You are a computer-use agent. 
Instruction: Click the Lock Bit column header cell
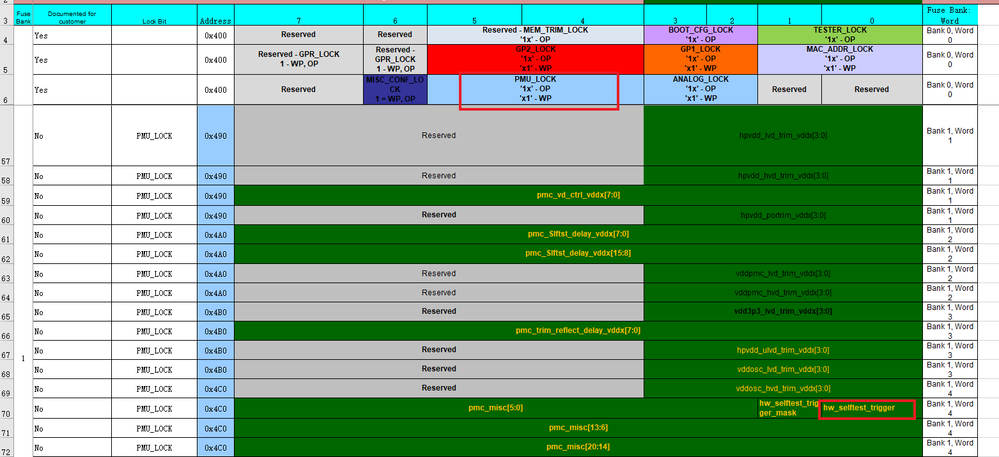tap(154, 15)
